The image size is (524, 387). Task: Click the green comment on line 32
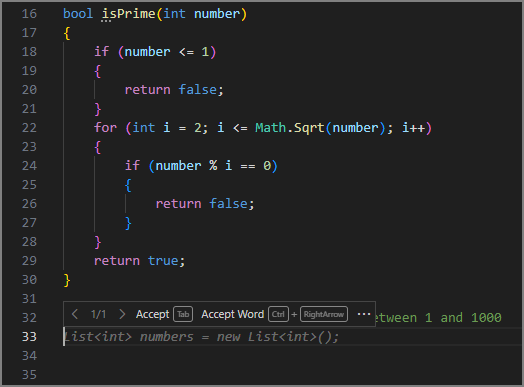coord(438,317)
